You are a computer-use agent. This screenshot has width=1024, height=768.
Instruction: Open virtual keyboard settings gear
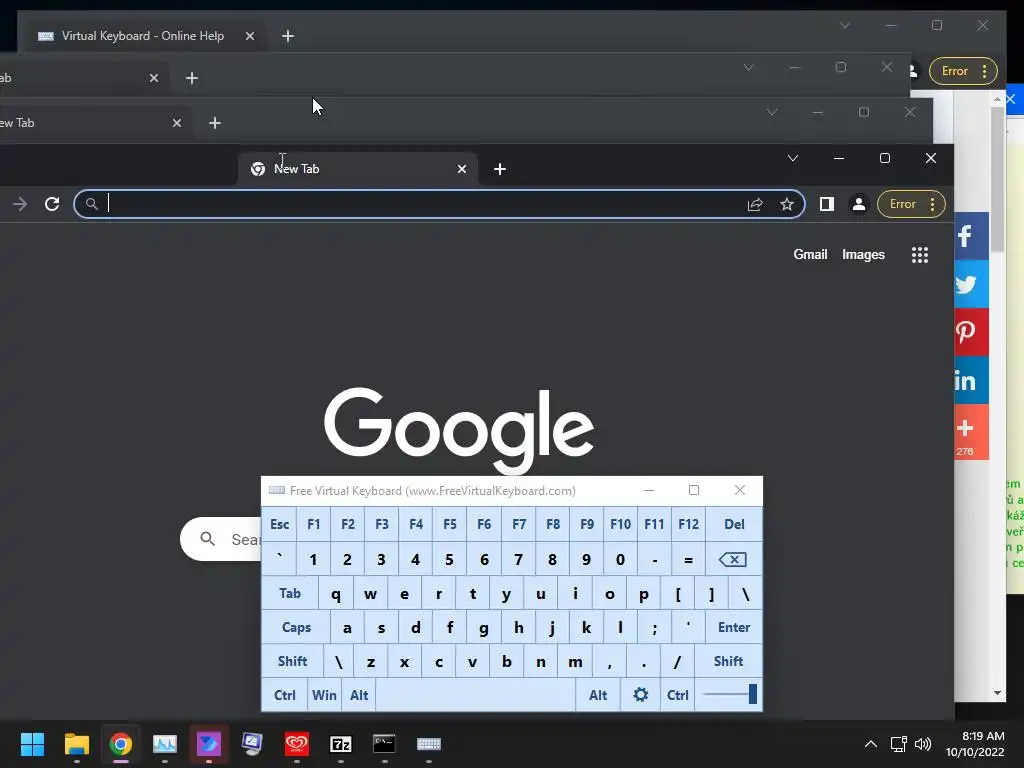point(641,695)
